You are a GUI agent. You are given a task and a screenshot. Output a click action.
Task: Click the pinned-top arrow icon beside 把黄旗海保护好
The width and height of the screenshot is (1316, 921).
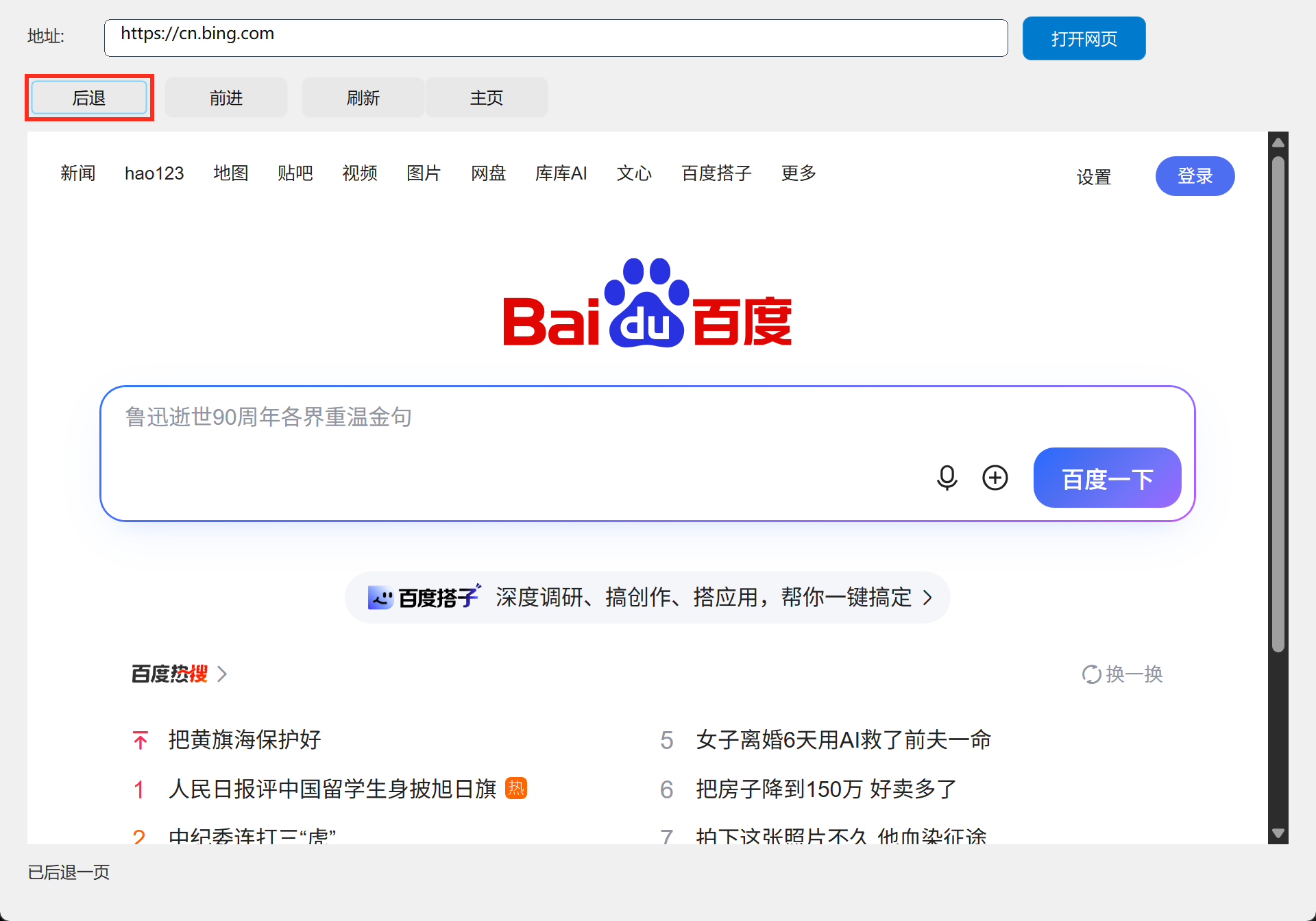[x=141, y=740]
